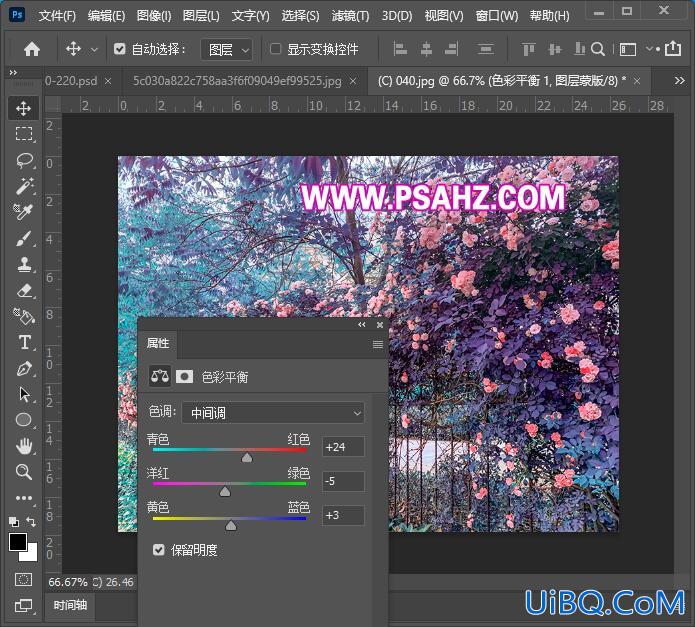The width and height of the screenshot is (695, 627).
Task: Select the Brush tool
Action: click(x=23, y=238)
